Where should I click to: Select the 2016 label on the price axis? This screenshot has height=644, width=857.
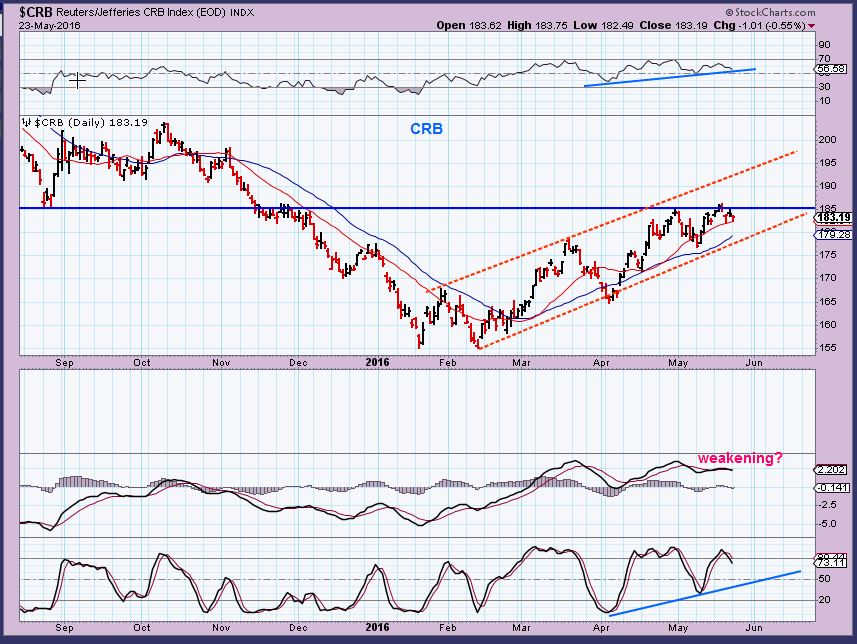point(375,362)
